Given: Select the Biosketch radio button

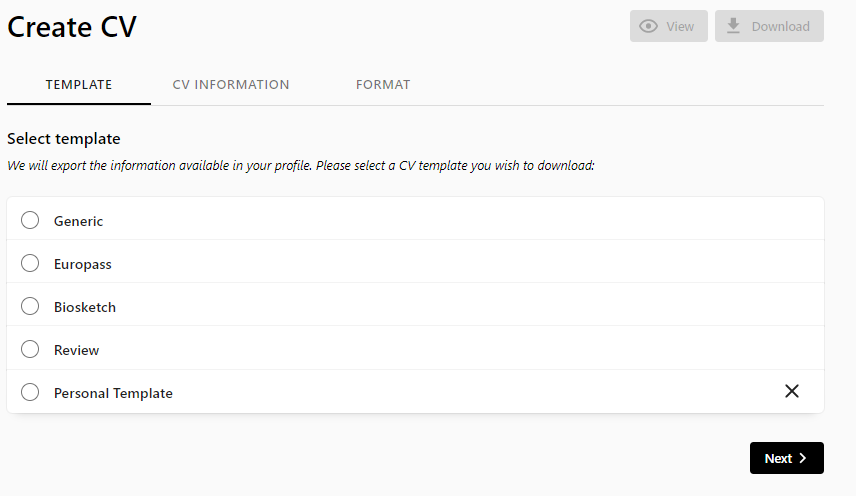Looking at the screenshot, I should (30, 306).
